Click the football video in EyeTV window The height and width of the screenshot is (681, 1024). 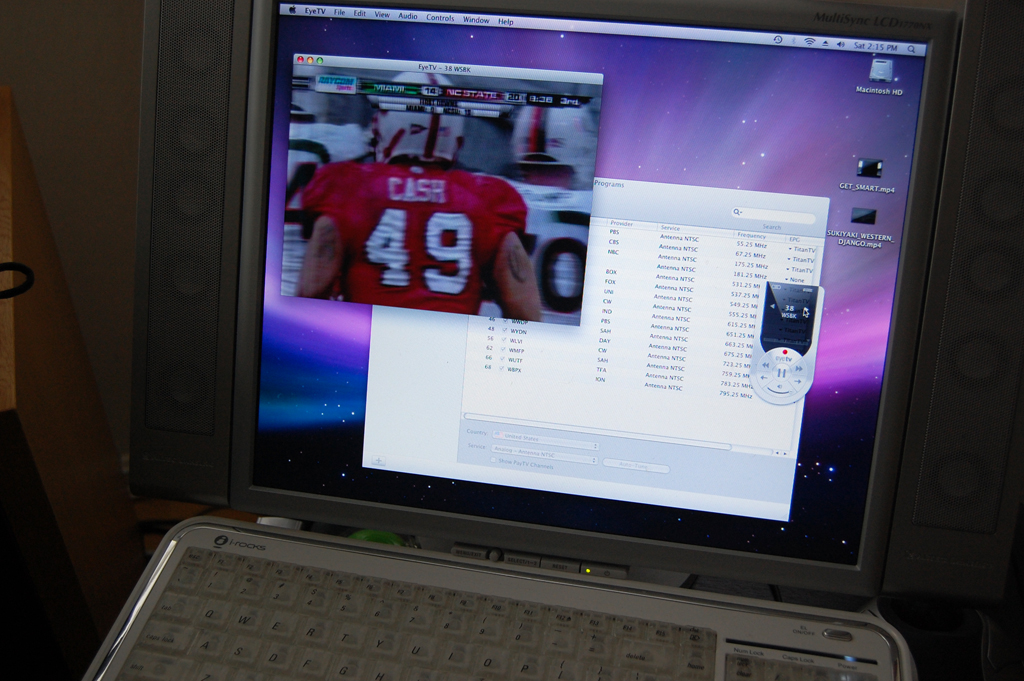438,196
